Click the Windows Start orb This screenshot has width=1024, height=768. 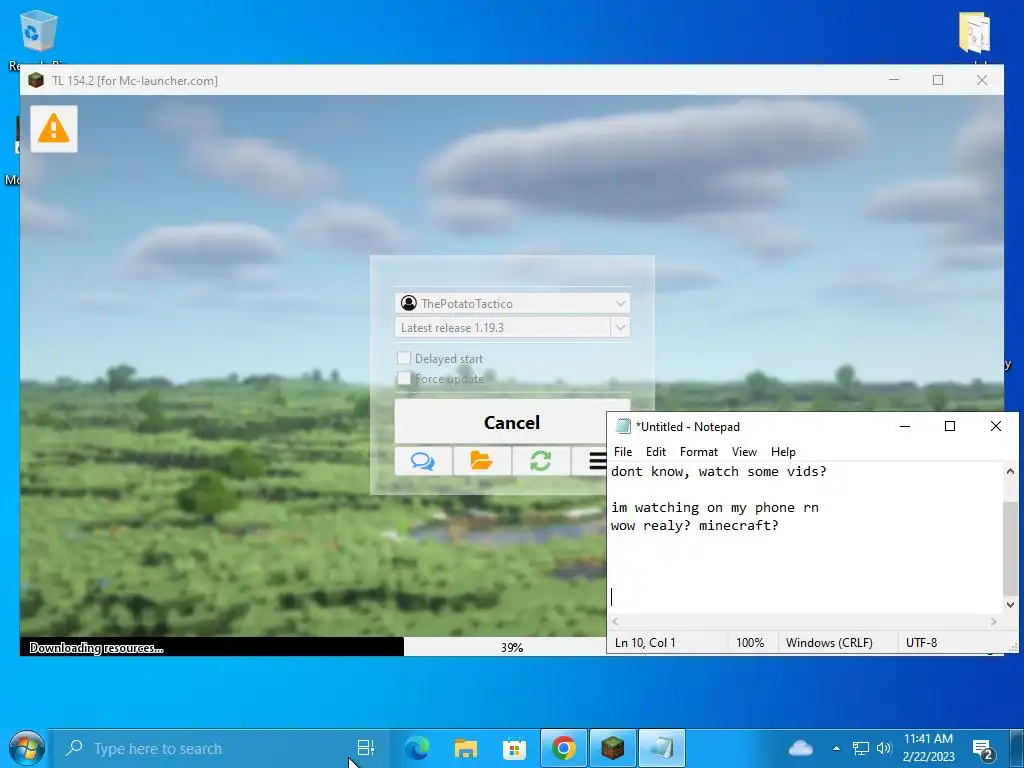pos(26,748)
